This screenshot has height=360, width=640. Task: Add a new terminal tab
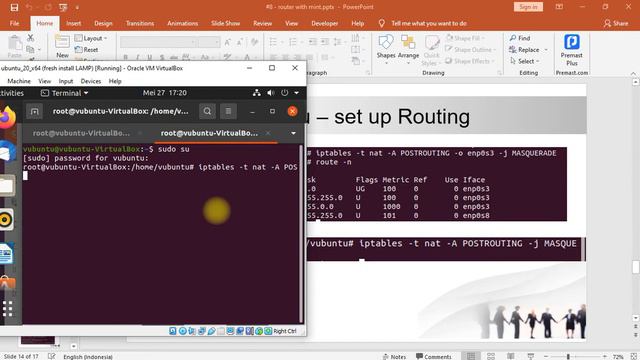pyautogui.click(x=34, y=111)
